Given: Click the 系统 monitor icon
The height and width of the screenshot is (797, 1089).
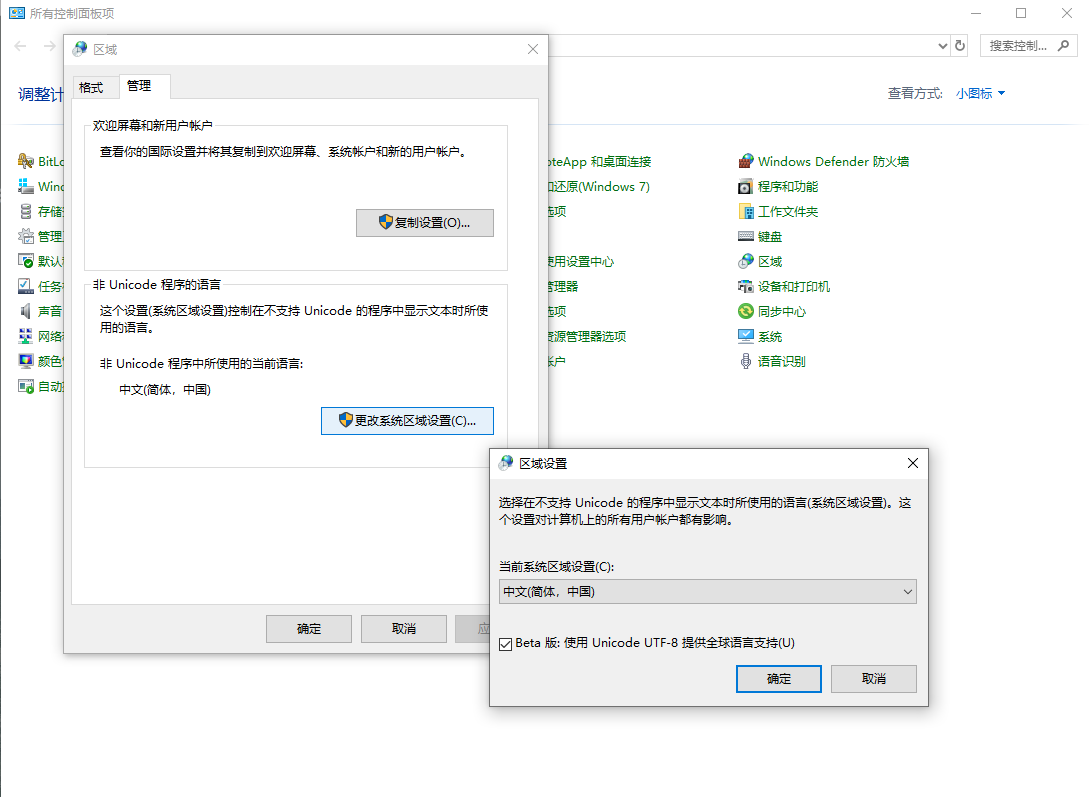Looking at the screenshot, I should coord(746,336).
